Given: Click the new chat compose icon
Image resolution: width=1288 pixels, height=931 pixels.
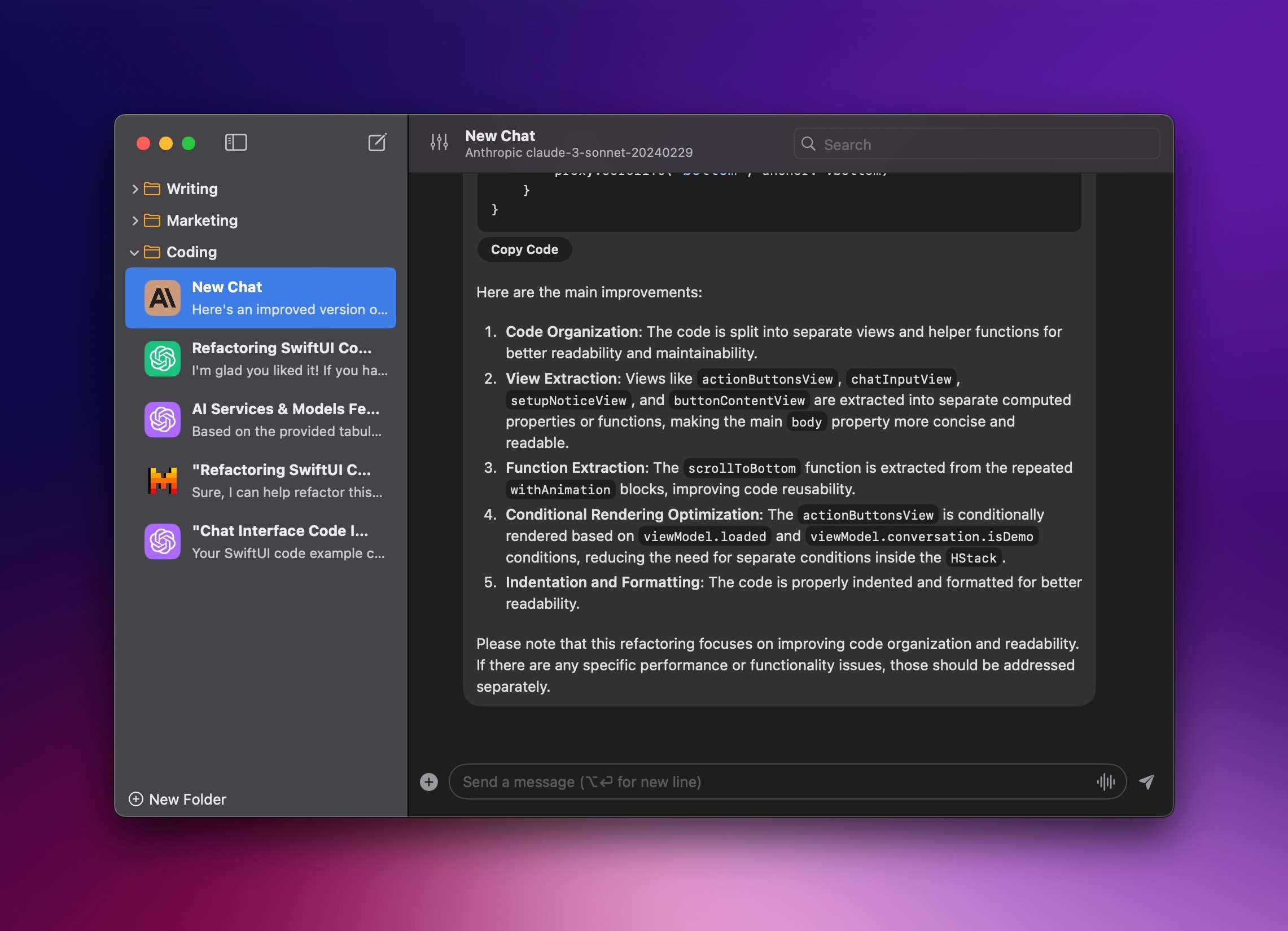Looking at the screenshot, I should 378,143.
